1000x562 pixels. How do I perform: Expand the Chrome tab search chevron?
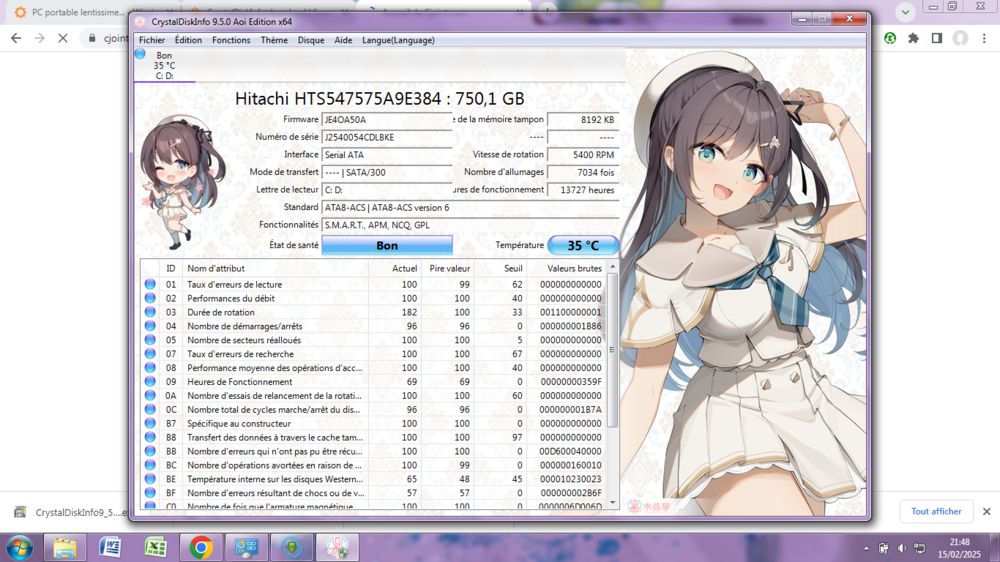coord(905,12)
